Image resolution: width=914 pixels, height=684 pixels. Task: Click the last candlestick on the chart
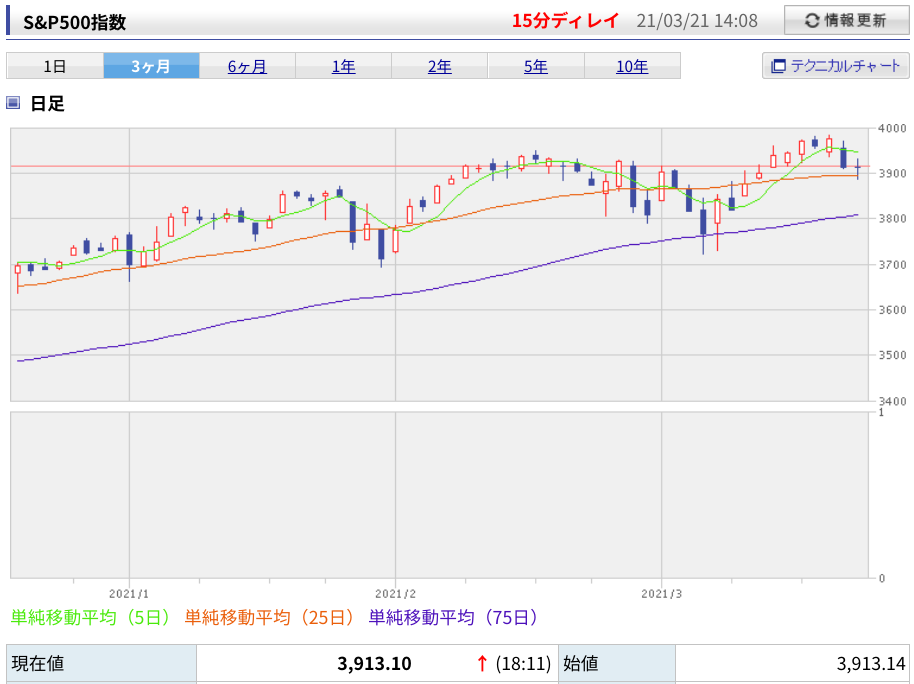857,168
